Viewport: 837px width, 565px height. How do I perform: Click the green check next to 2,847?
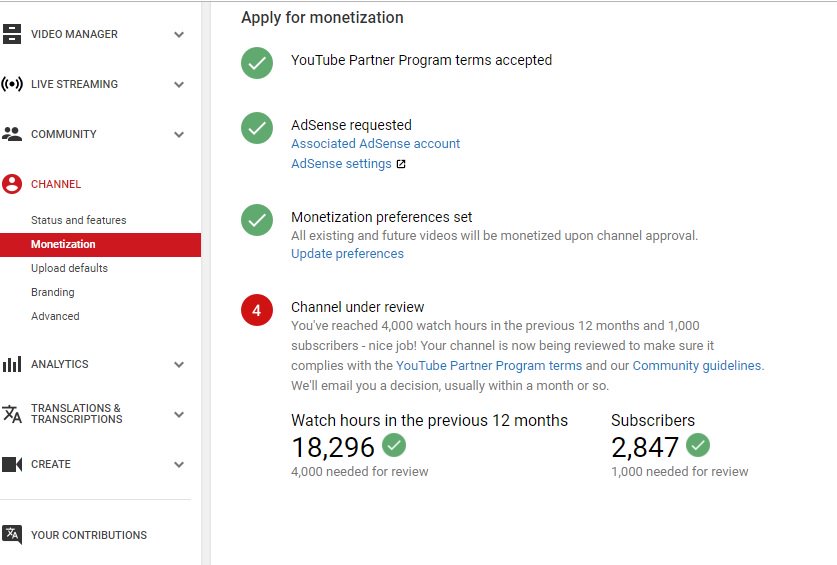point(698,445)
